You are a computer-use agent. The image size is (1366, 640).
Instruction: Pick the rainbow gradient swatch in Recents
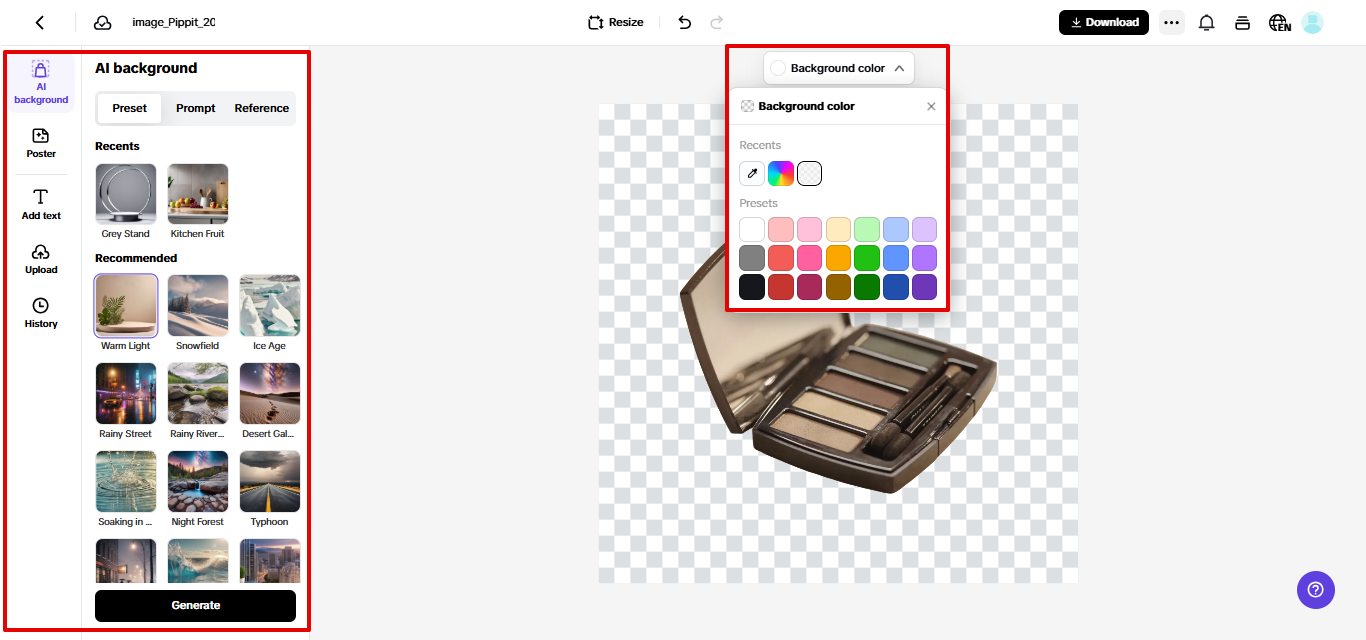780,173
